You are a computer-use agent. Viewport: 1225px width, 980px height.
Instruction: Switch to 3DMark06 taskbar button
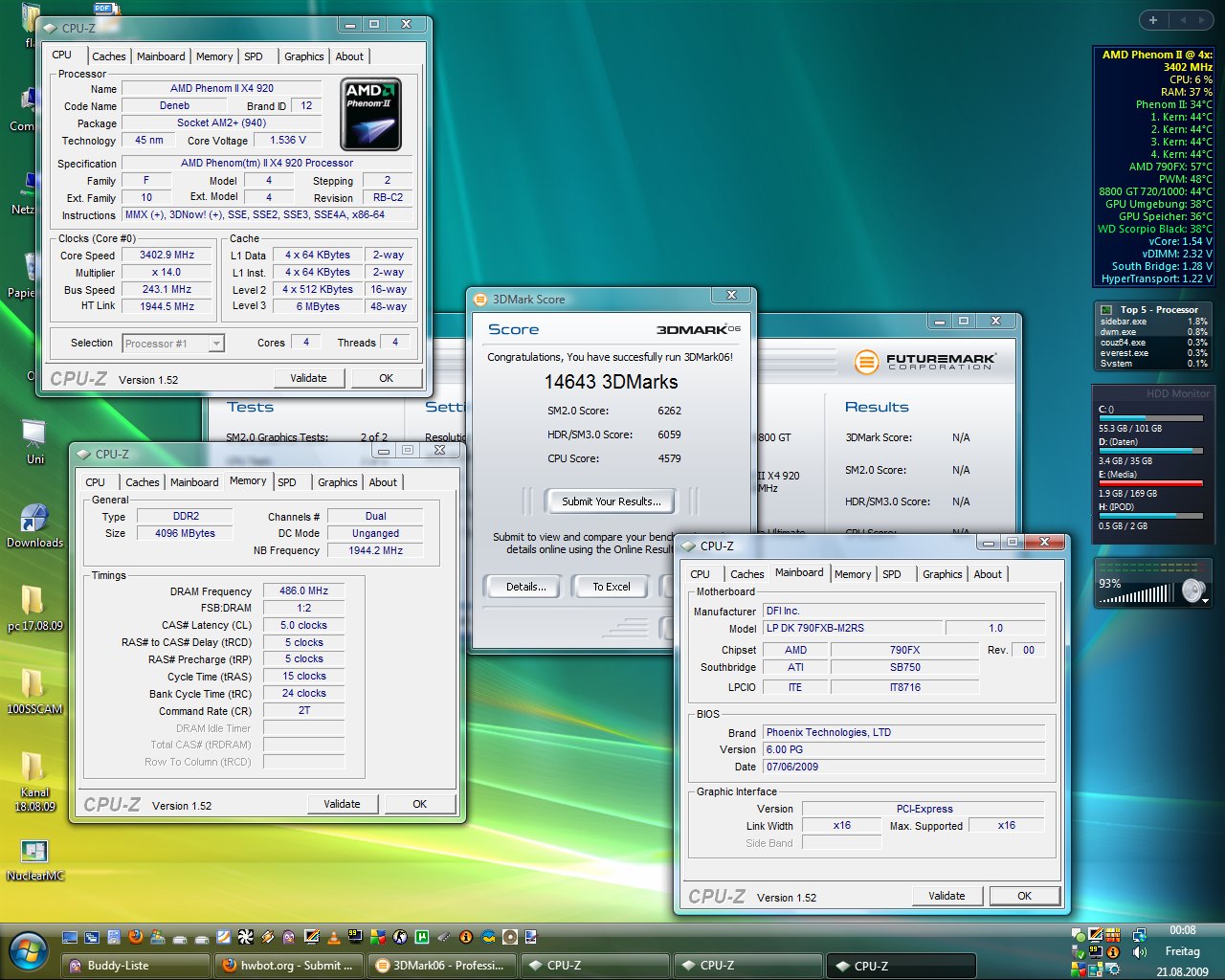coord(442,966)
